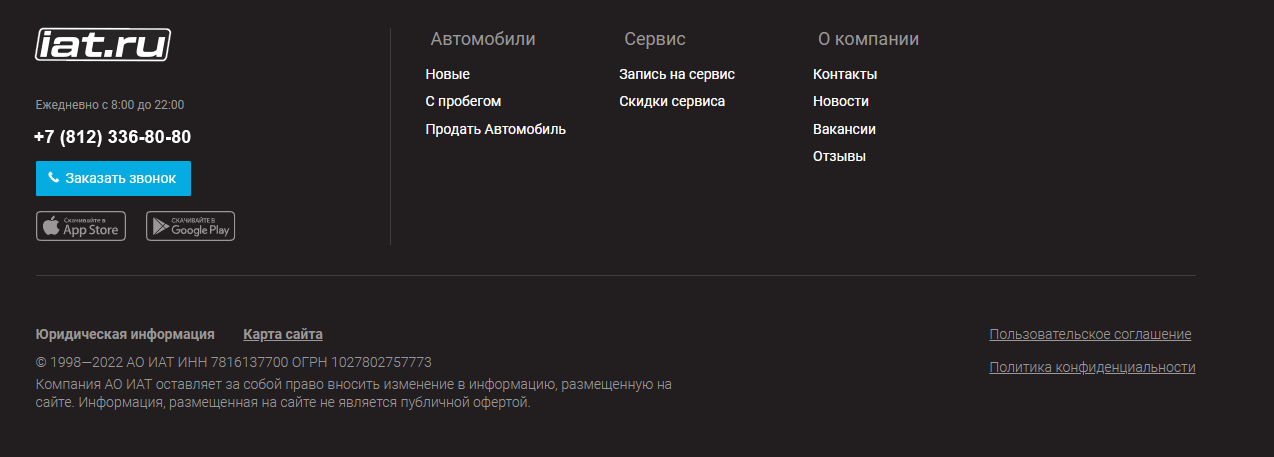This screenshot has width=1274, height=457.
Task: Open Пользовательское соглашение link
Action: coord(1090,334)
